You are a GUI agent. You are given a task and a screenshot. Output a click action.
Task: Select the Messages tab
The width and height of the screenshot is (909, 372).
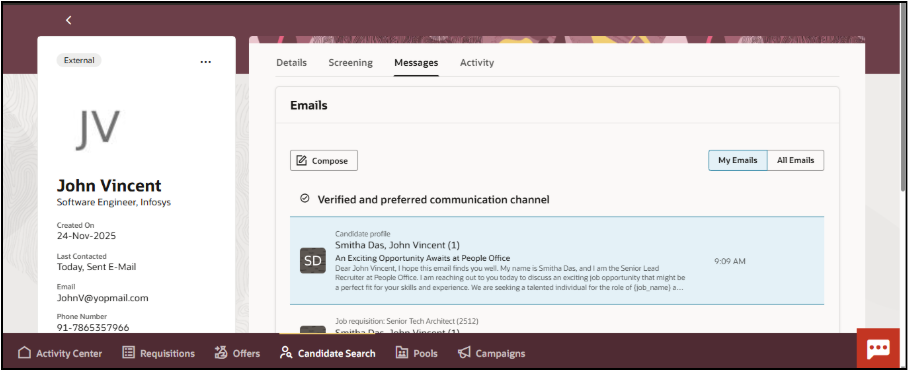[x=416, y=63]
